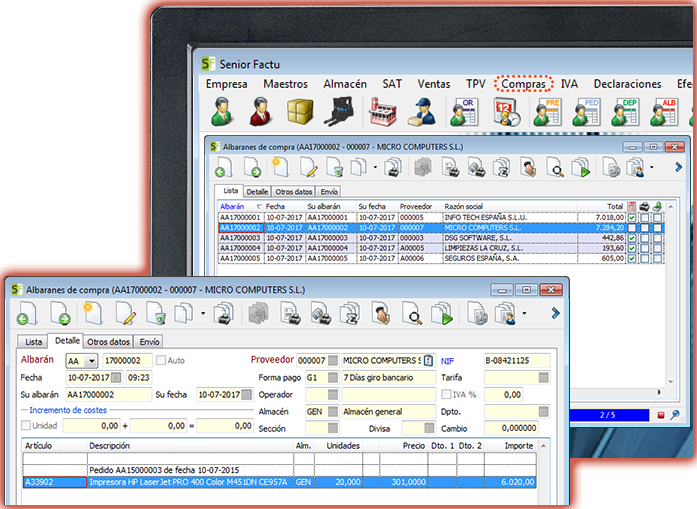Image resolution: width=697 pixels, height=509 pixels.
Task: Open the Tarifa lookup button
Action: click(543, 377)
